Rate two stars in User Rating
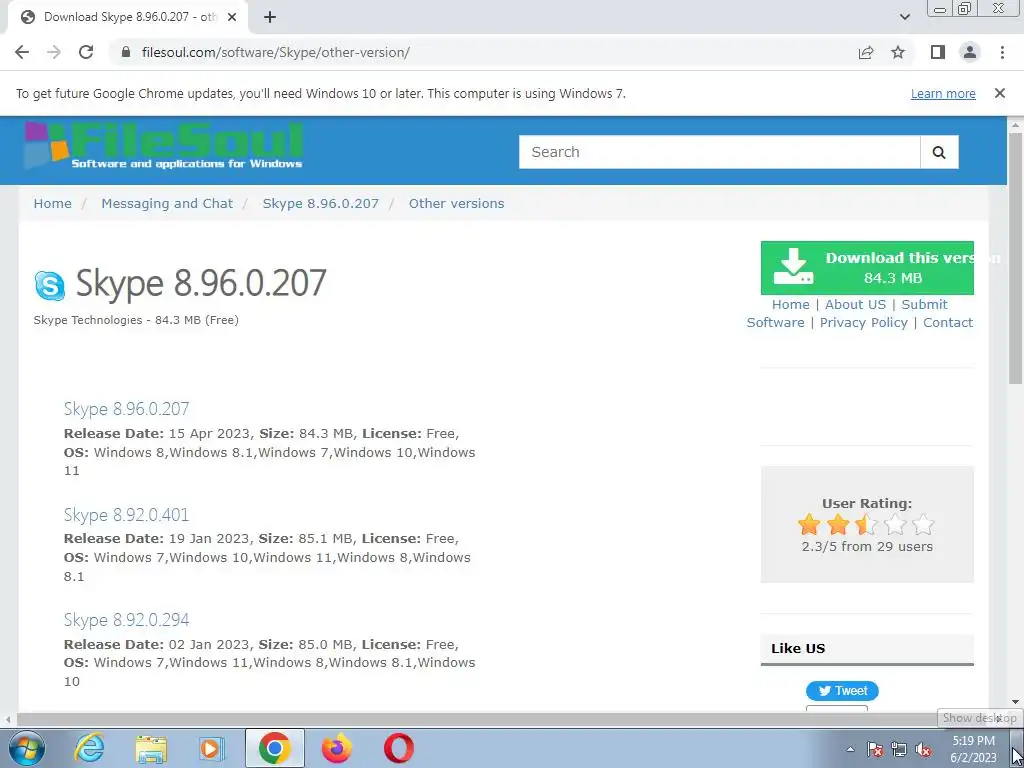Screen dimensions: 1024x768 coord(838,524)
